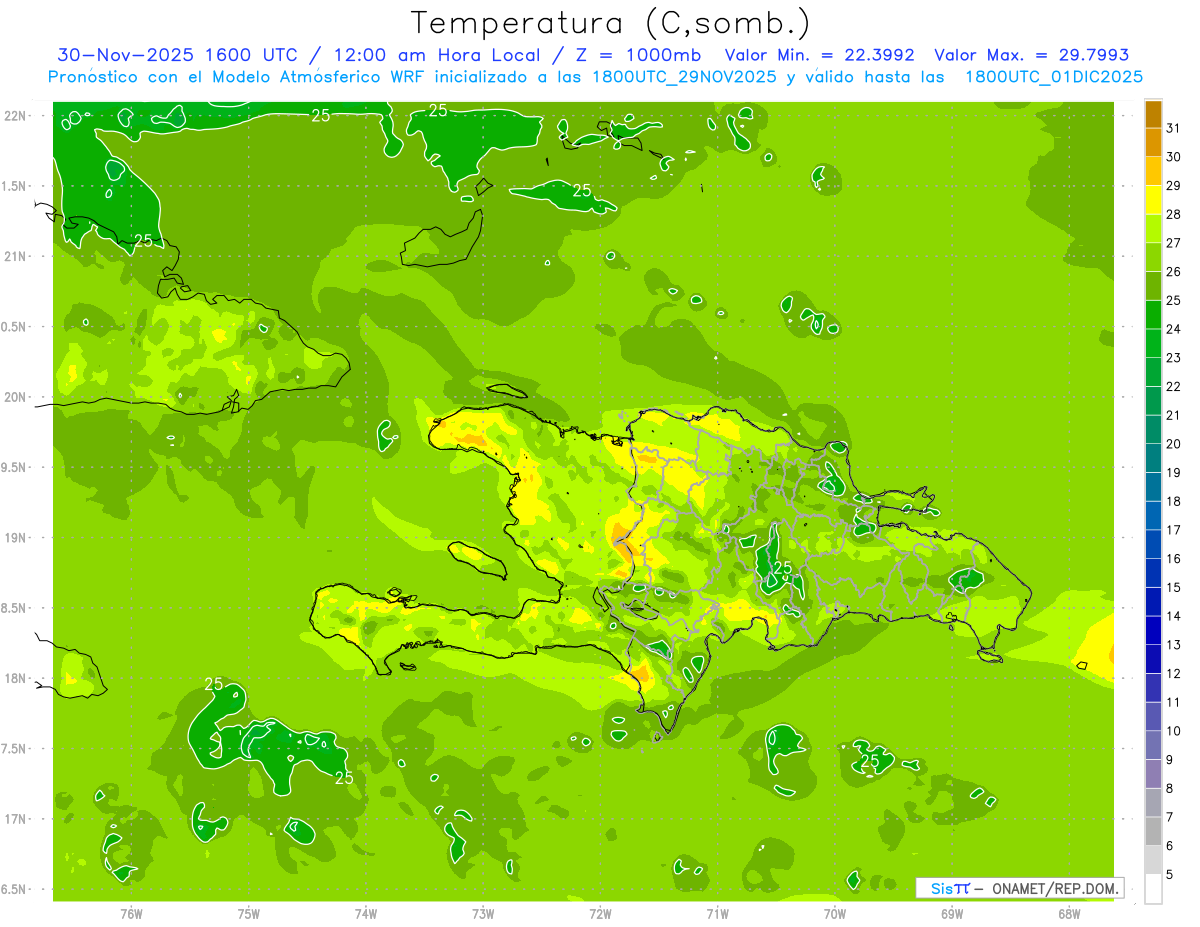Screen dimensions: 1200x927
Task: Click the 'Temperatura (C,somb.)' map title
Action: 611,23
